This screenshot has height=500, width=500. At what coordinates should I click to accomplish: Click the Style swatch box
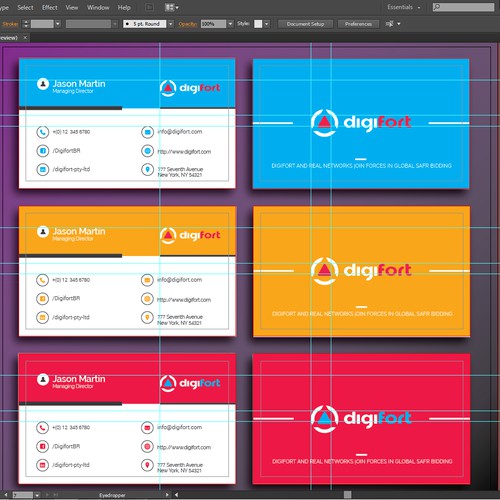258,24
